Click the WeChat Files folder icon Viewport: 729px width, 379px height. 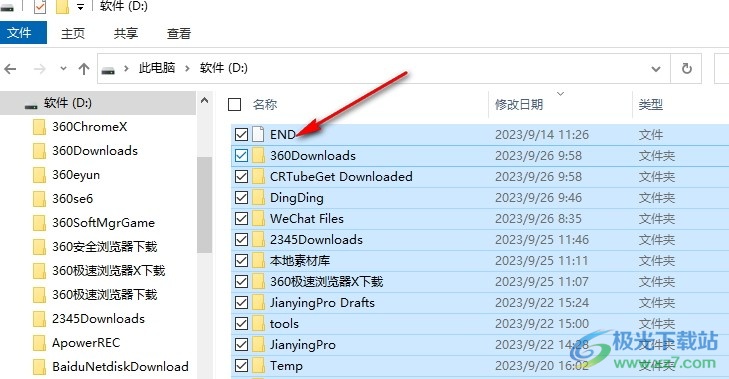point(258,219)
